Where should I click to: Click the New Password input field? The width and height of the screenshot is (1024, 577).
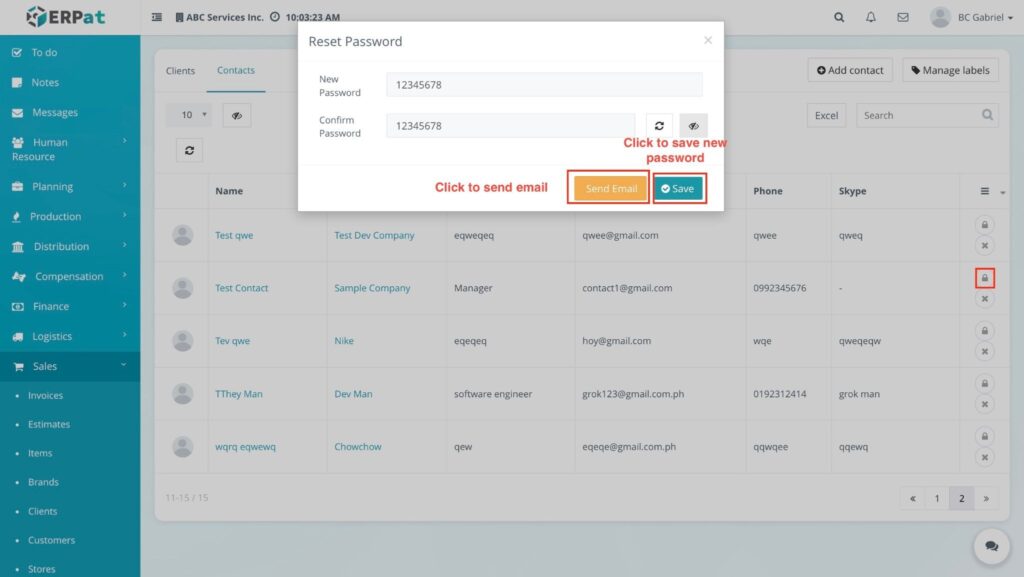tap(544, 85)
